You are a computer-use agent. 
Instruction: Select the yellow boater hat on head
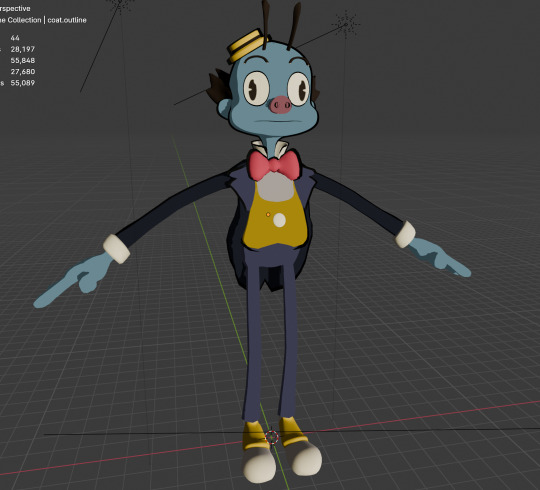click(x=246, y=45)
